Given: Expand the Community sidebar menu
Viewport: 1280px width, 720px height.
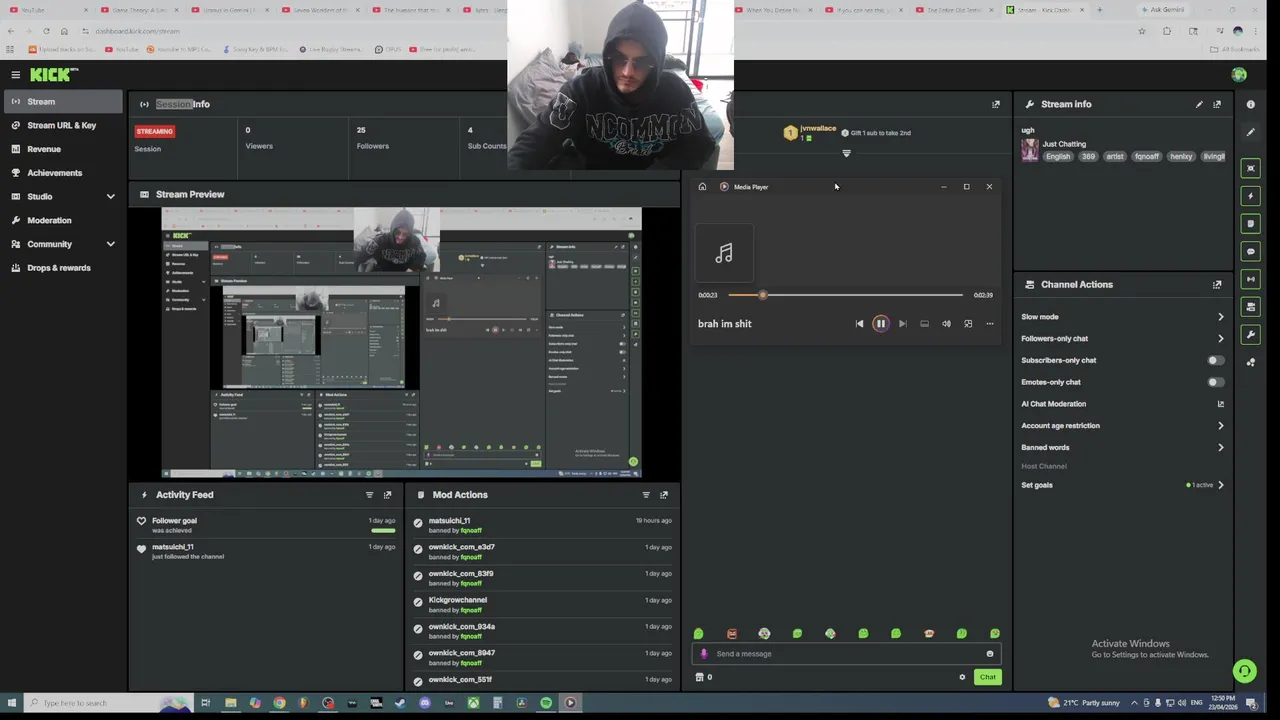Looking at the screenshot, I should (x=110, y=244).
